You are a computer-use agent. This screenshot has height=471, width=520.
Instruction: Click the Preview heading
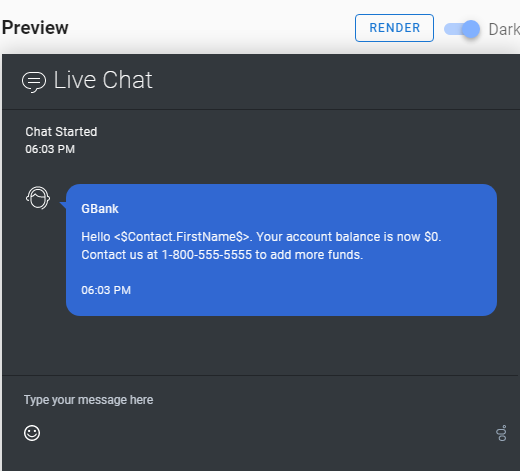point(35,28)
